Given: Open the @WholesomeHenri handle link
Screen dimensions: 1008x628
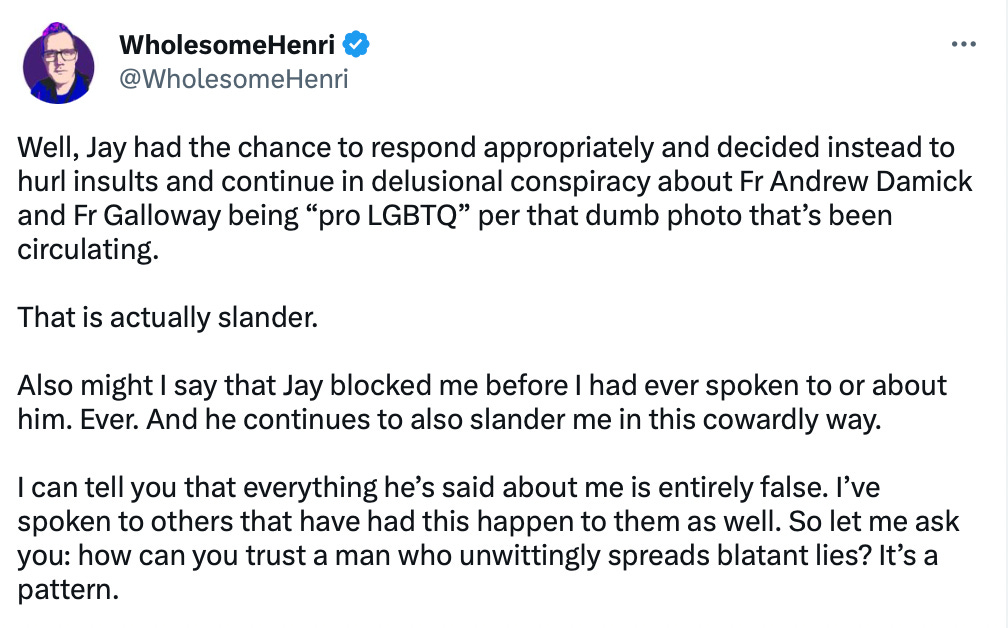Looking at the screenshot, I should click(x=233, y=79).
